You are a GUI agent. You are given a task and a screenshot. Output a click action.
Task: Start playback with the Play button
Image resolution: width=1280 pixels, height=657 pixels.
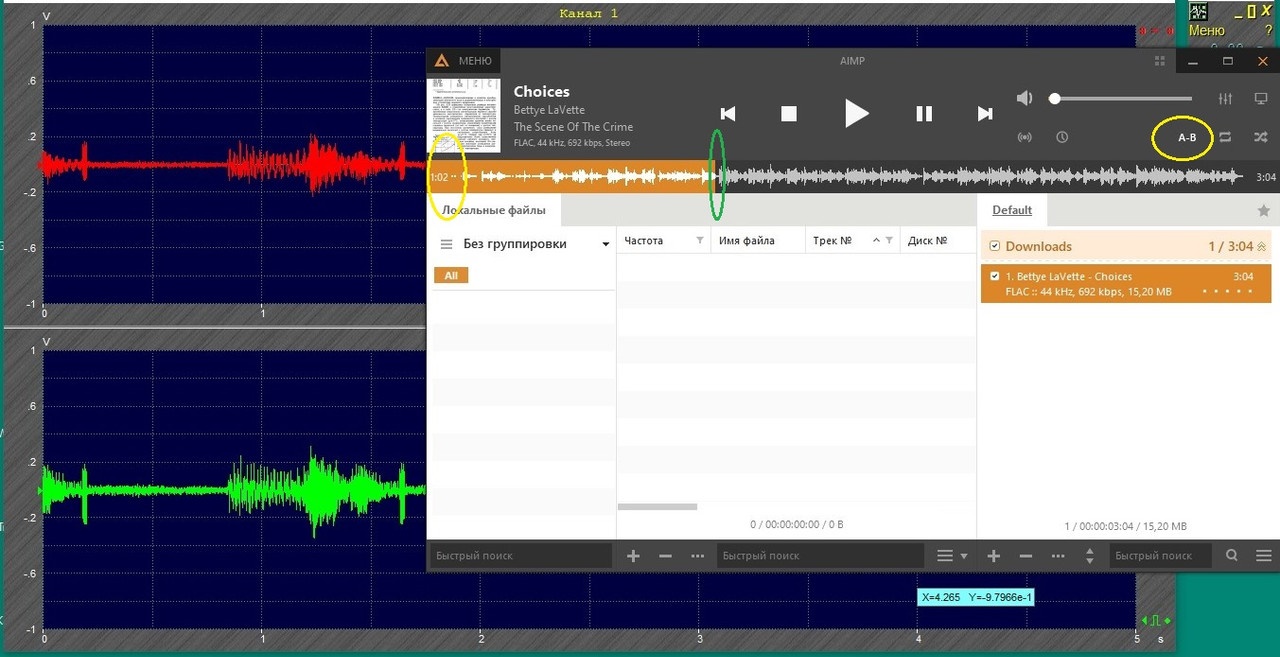click(x=857, y=113)
